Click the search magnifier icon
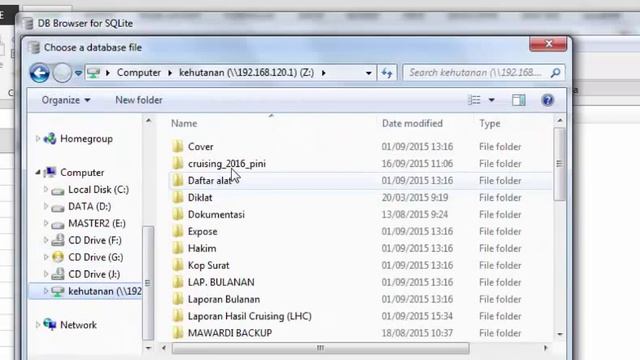Screen dimensions: 640x360 (555, 73)
